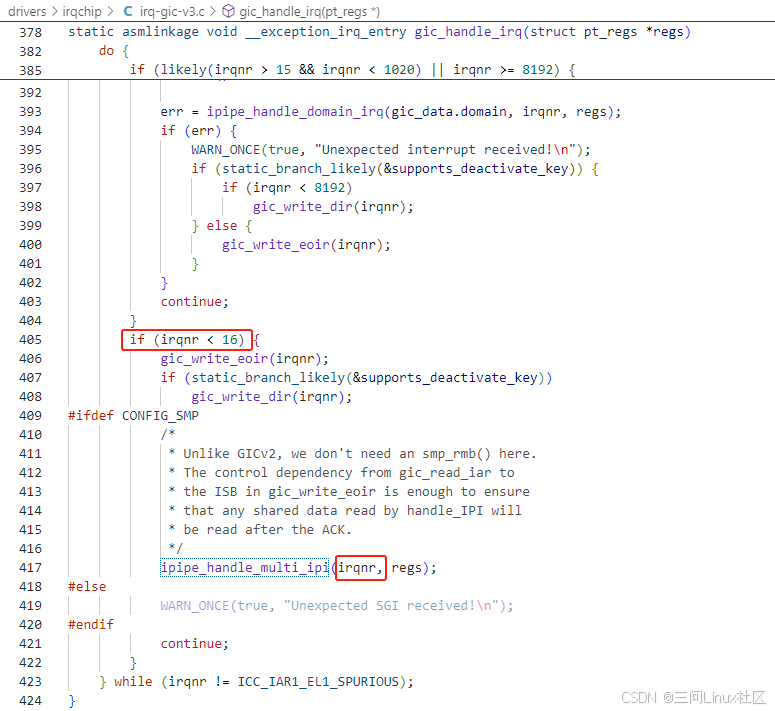Open the gic_handle_irq(pt_regs *) breadcrumb symbol

coord(309,11)
